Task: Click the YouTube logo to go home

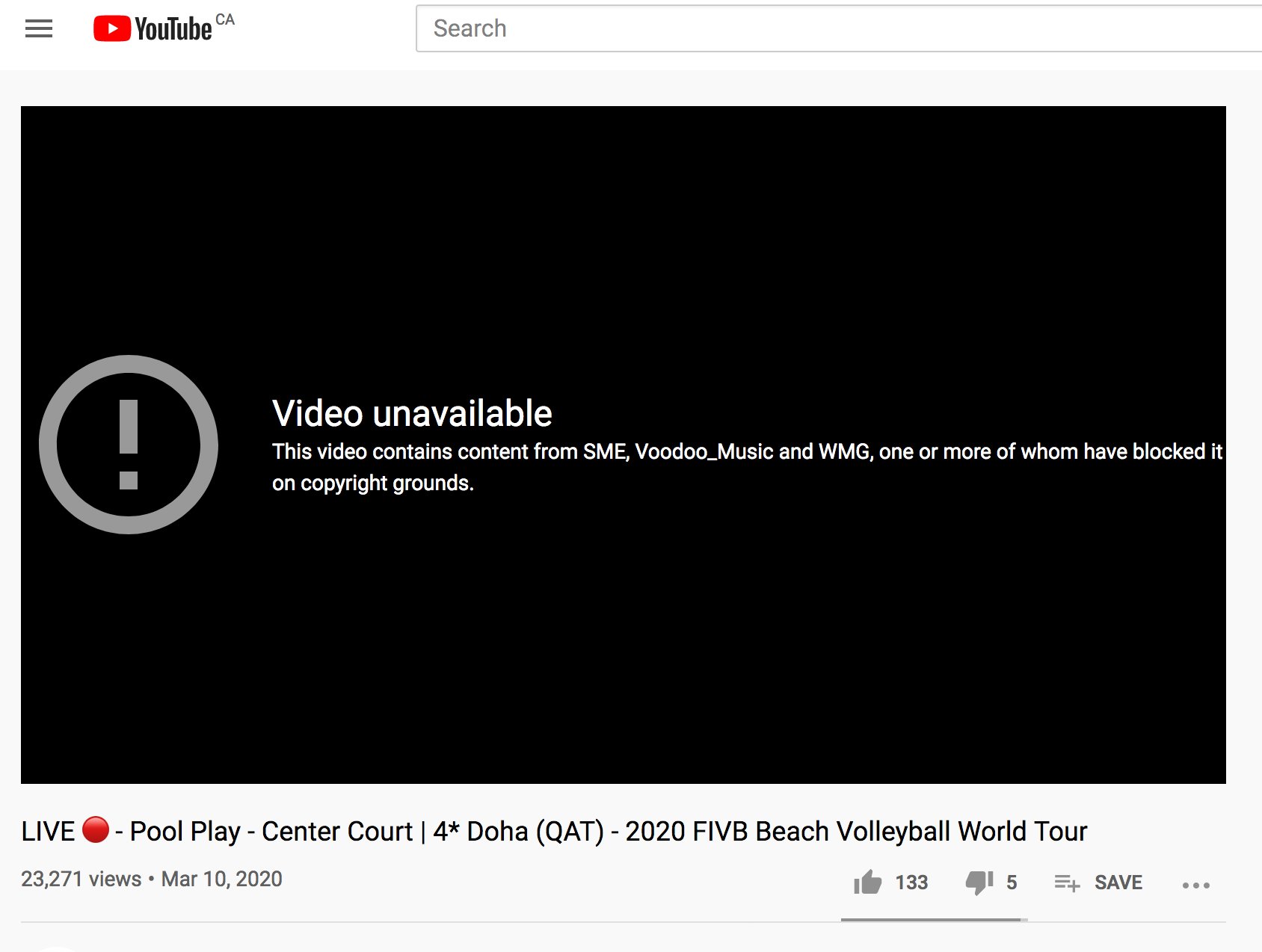Action: 153,29
